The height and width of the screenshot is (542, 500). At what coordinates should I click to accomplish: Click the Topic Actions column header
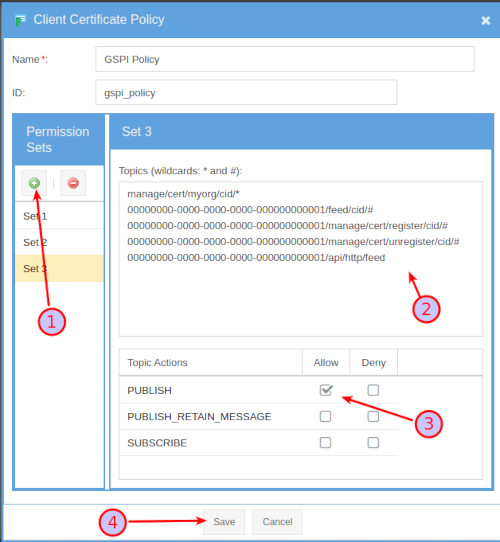tap(211, 362)
